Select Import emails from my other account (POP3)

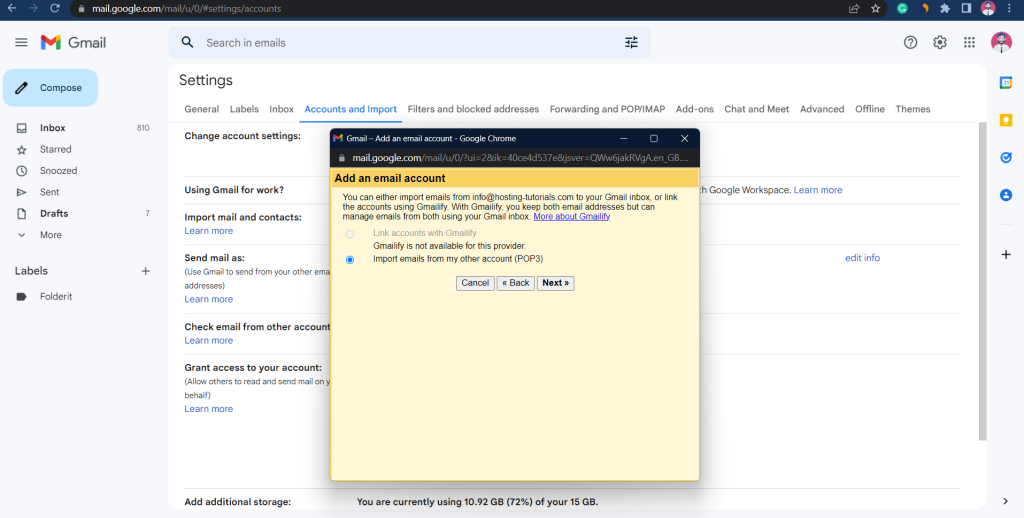point(350,259)
